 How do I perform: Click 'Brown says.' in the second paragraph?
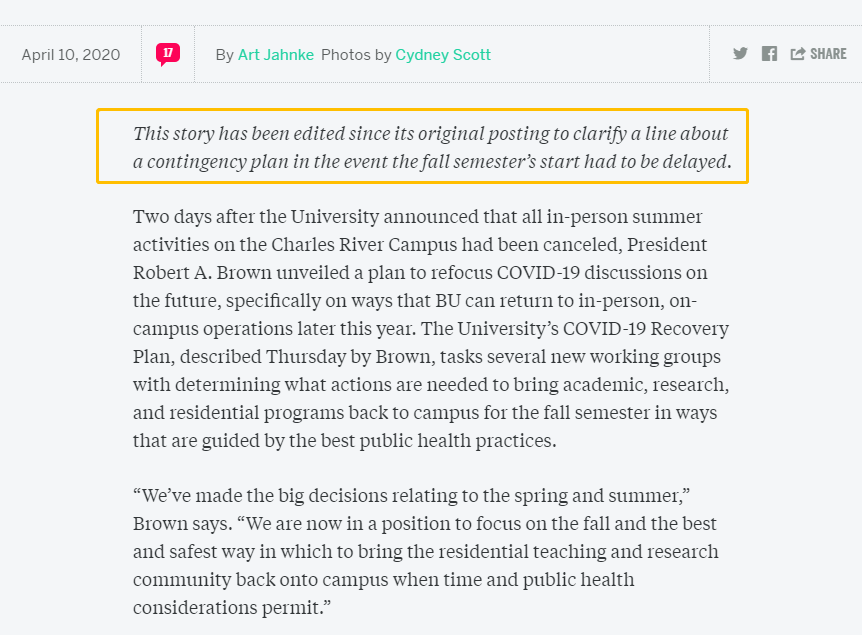coord(183,523)
